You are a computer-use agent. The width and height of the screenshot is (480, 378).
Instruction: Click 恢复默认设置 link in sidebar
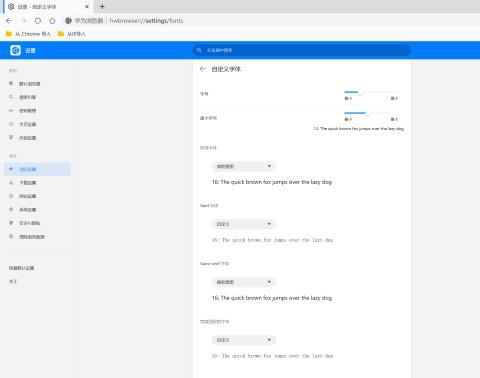pyautogui.click(x=22, y=268)
